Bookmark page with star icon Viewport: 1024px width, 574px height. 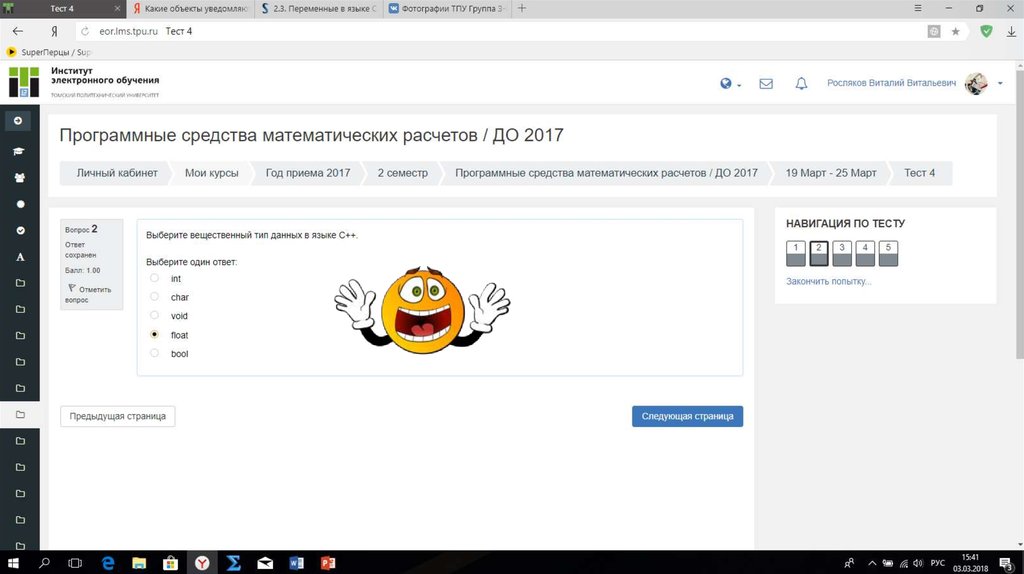[x=955, y=31]
